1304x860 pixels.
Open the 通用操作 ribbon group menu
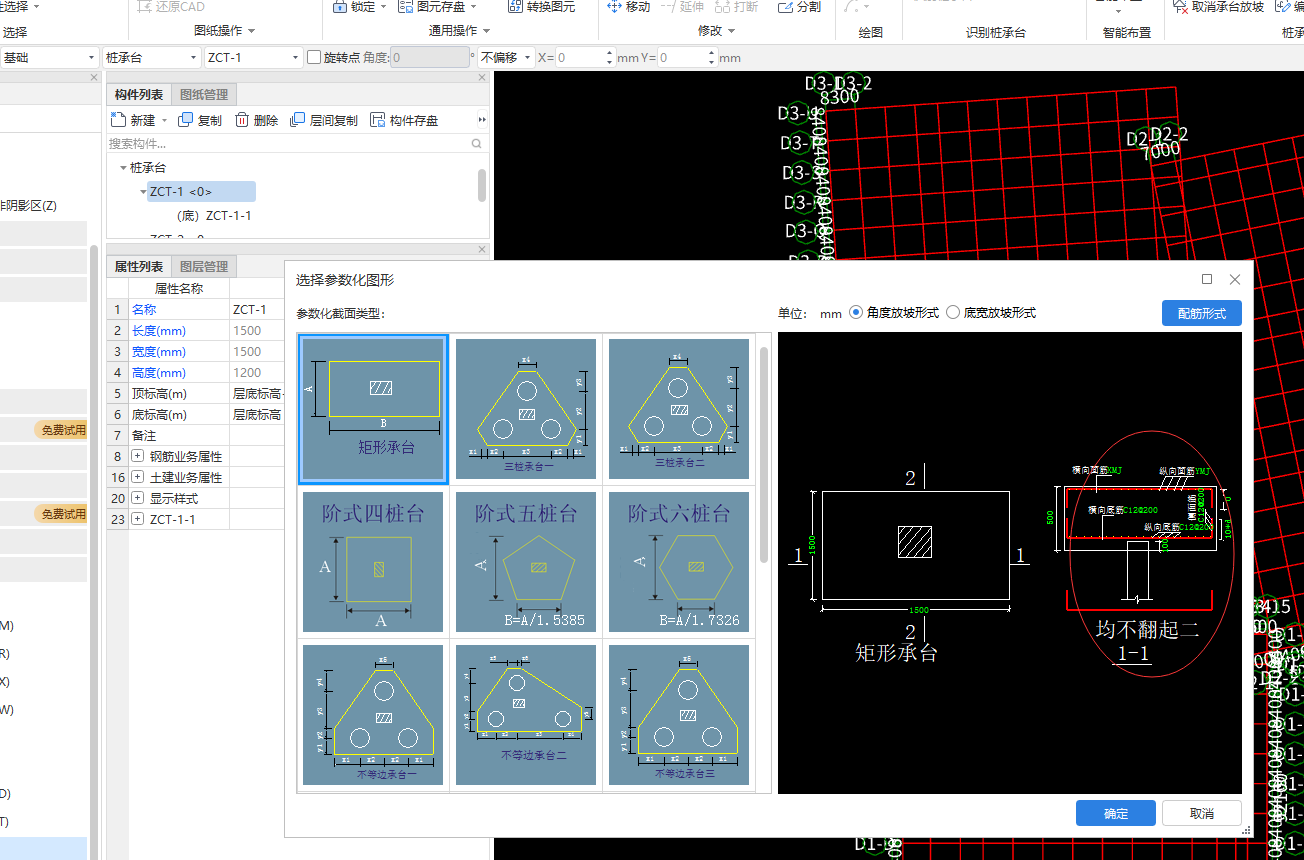point(460,31)
